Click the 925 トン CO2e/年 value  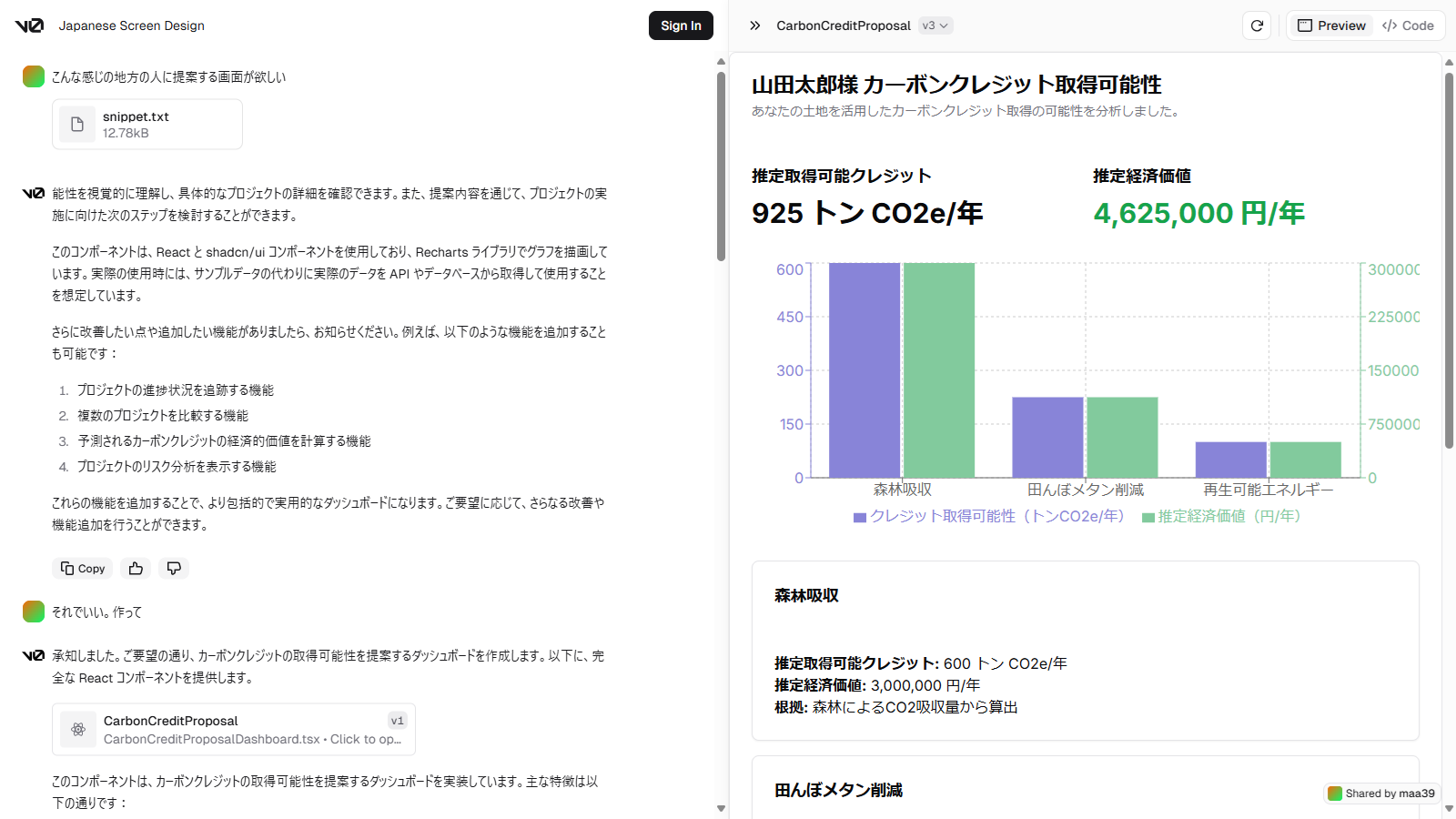(x=867, y=213)
